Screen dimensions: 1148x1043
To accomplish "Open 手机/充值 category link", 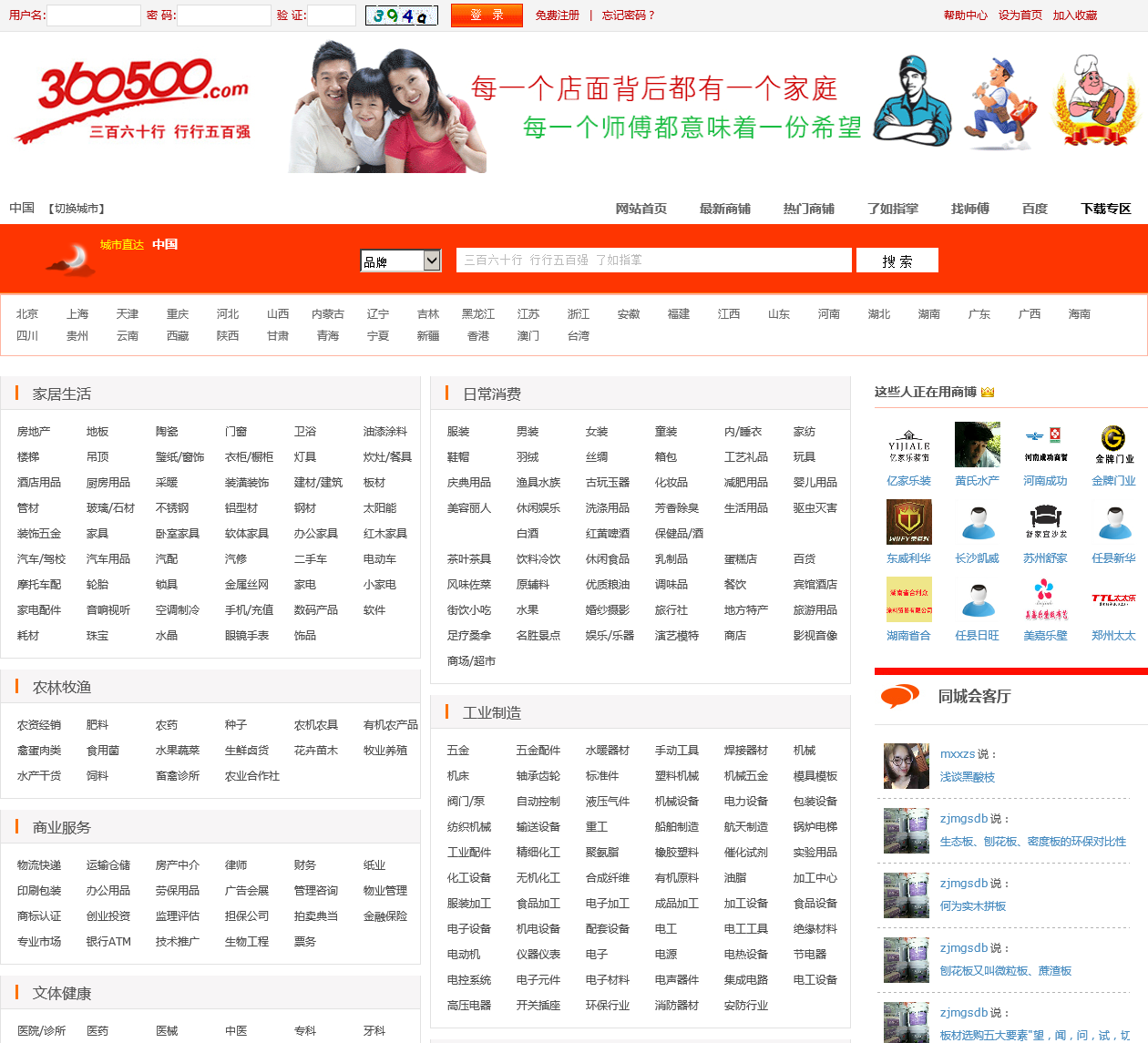I will [x=249, y=610].
